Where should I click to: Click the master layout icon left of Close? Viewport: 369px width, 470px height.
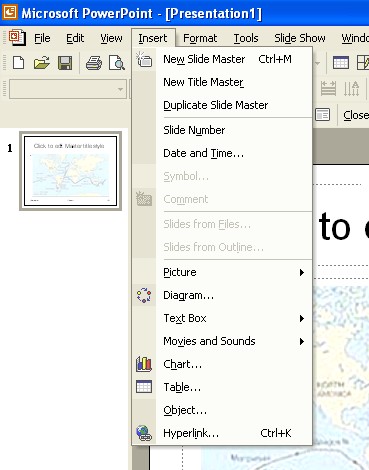point(323,115)
